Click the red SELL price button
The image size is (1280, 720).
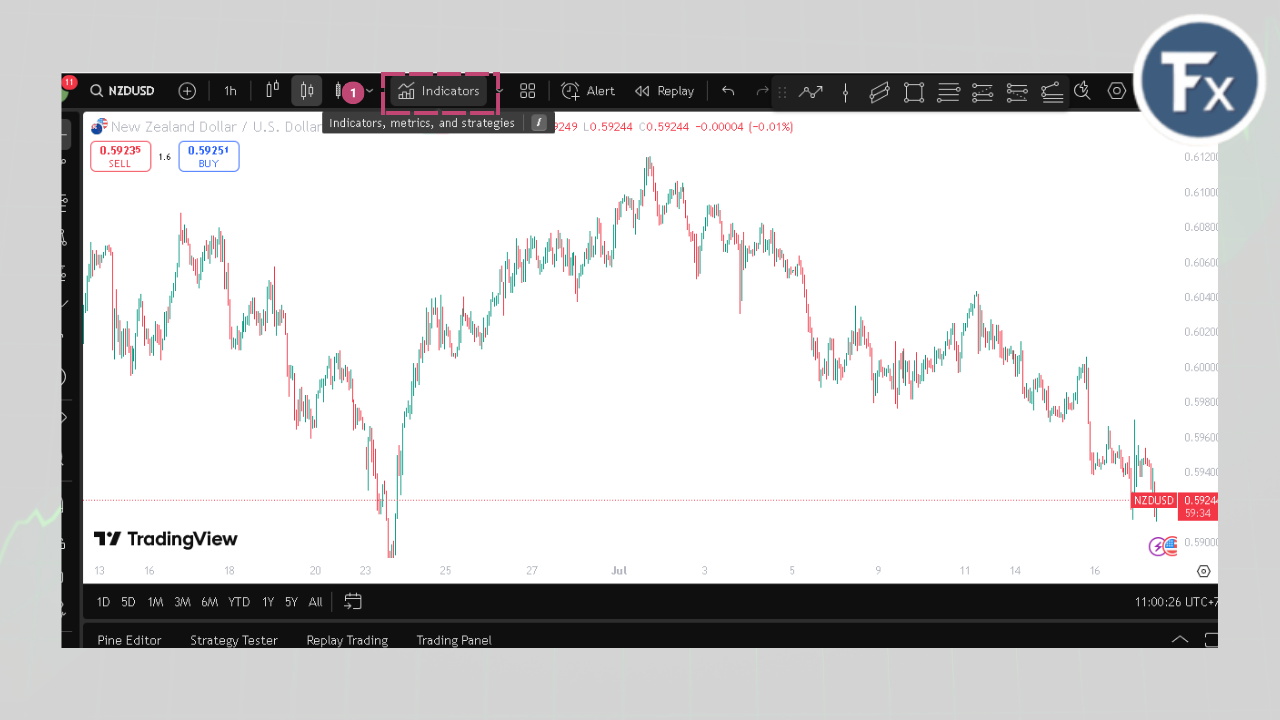(120, 156)
